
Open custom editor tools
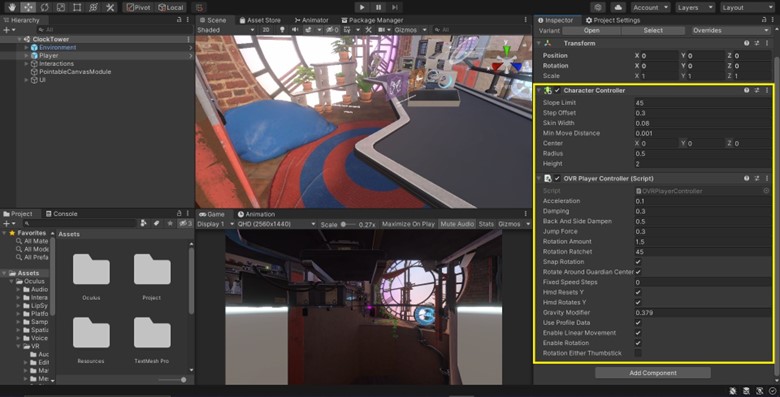(x=110, y=7)
